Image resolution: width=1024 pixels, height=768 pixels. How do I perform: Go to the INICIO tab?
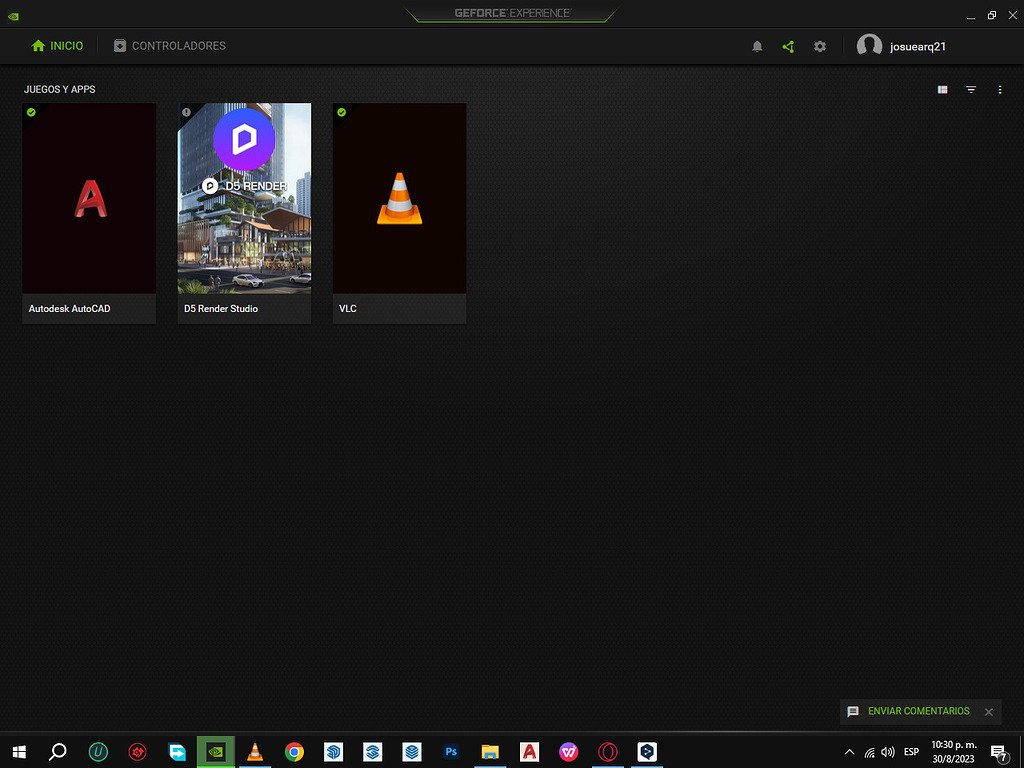tap(57, 46)
